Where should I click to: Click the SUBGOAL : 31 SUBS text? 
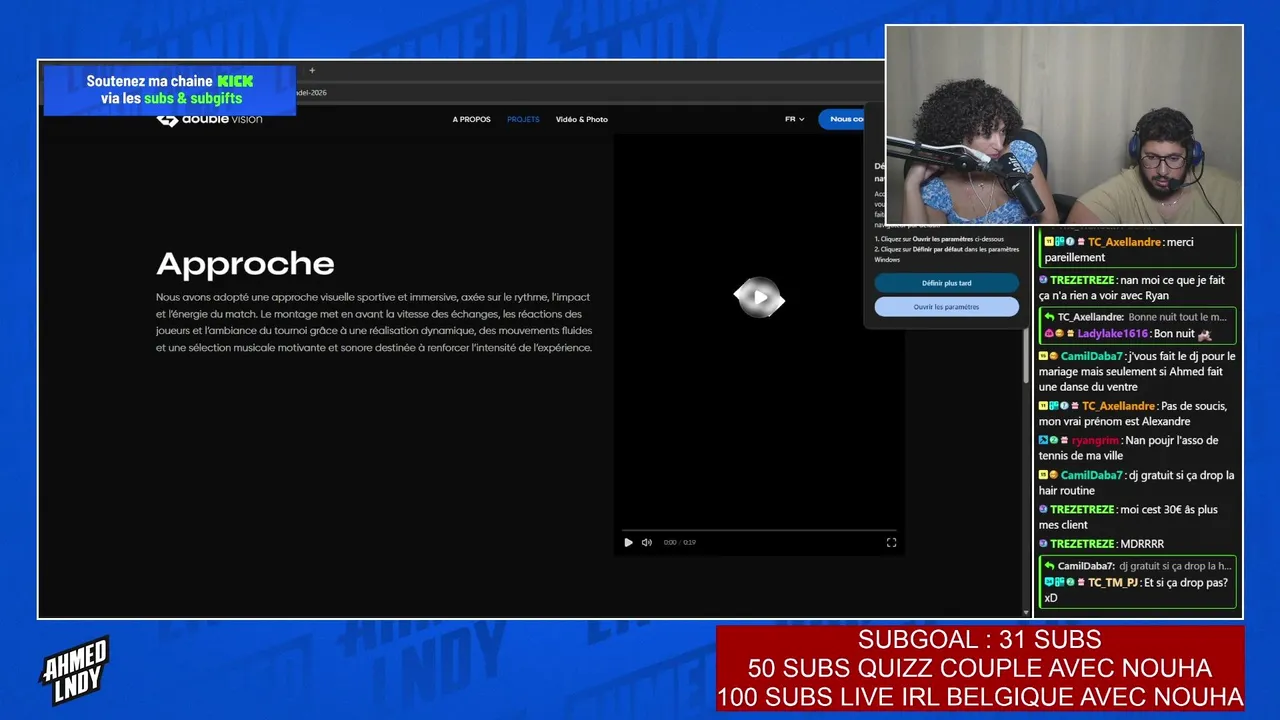(x=980, y=640)
